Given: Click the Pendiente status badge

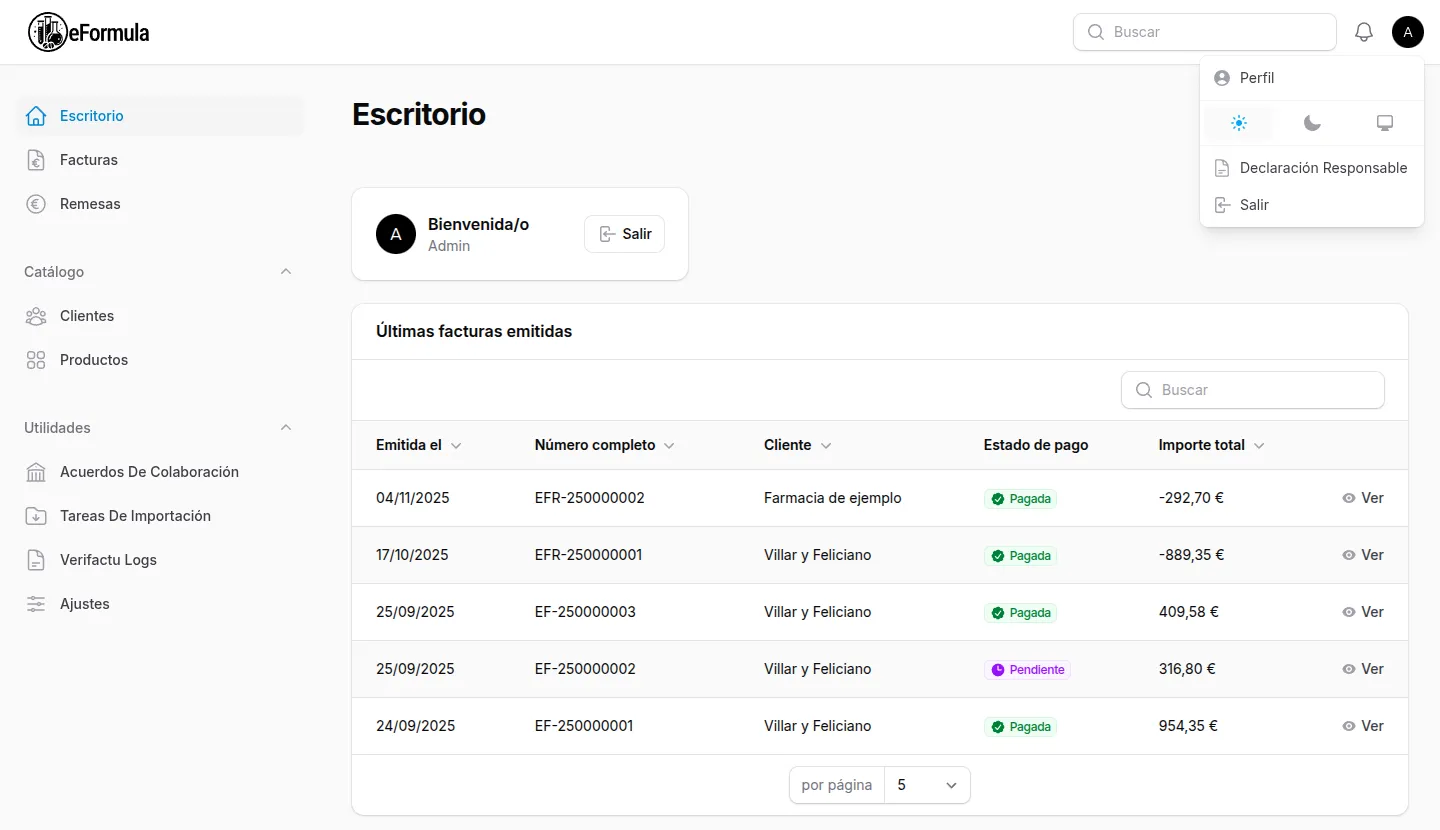Looking at the screenshot, I should click(x=1027, y=670).
